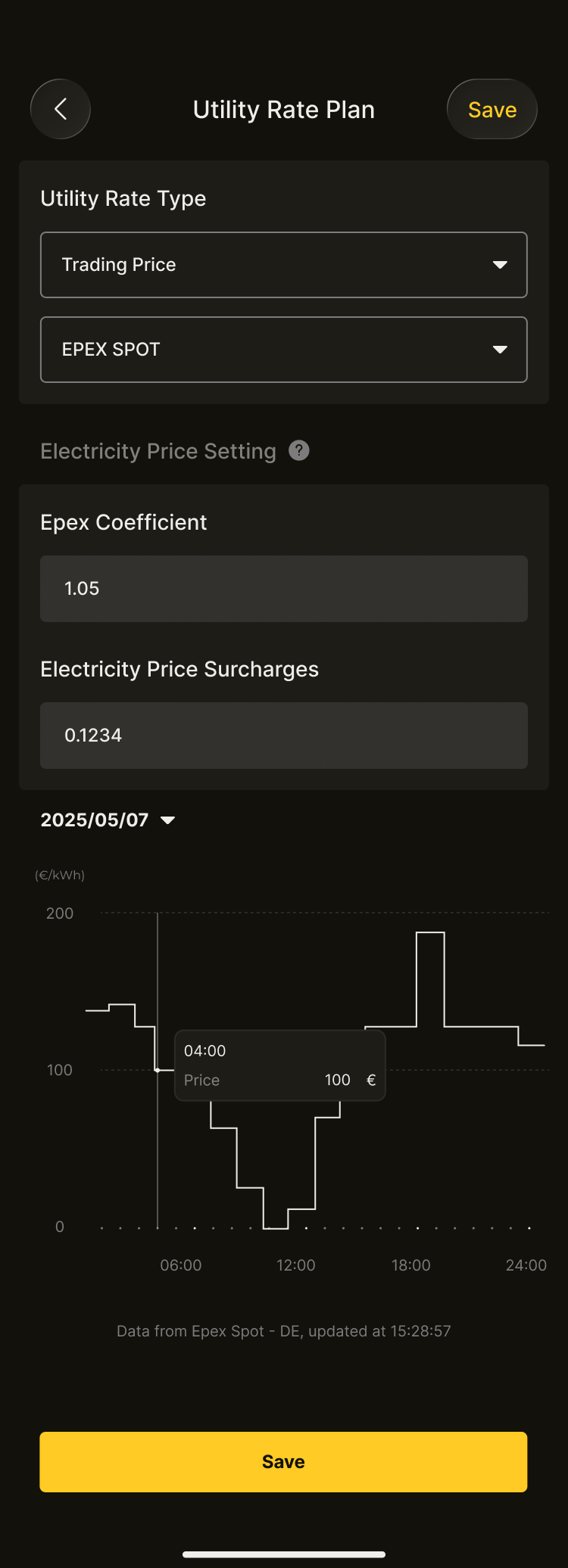Tap the zero-price trough on the chart

pos(276,1227)
